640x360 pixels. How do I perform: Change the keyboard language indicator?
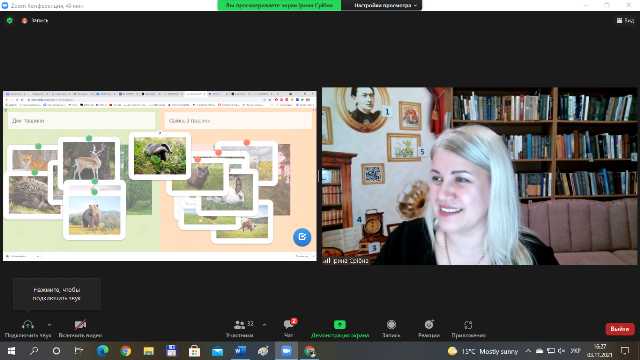pos(576,351)
